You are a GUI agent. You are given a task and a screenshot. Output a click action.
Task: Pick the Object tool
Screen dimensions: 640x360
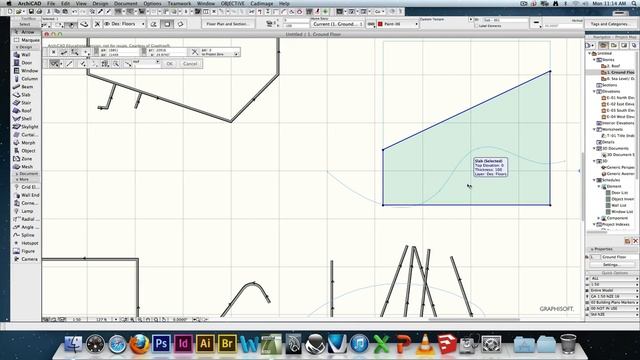click(26, 151)
